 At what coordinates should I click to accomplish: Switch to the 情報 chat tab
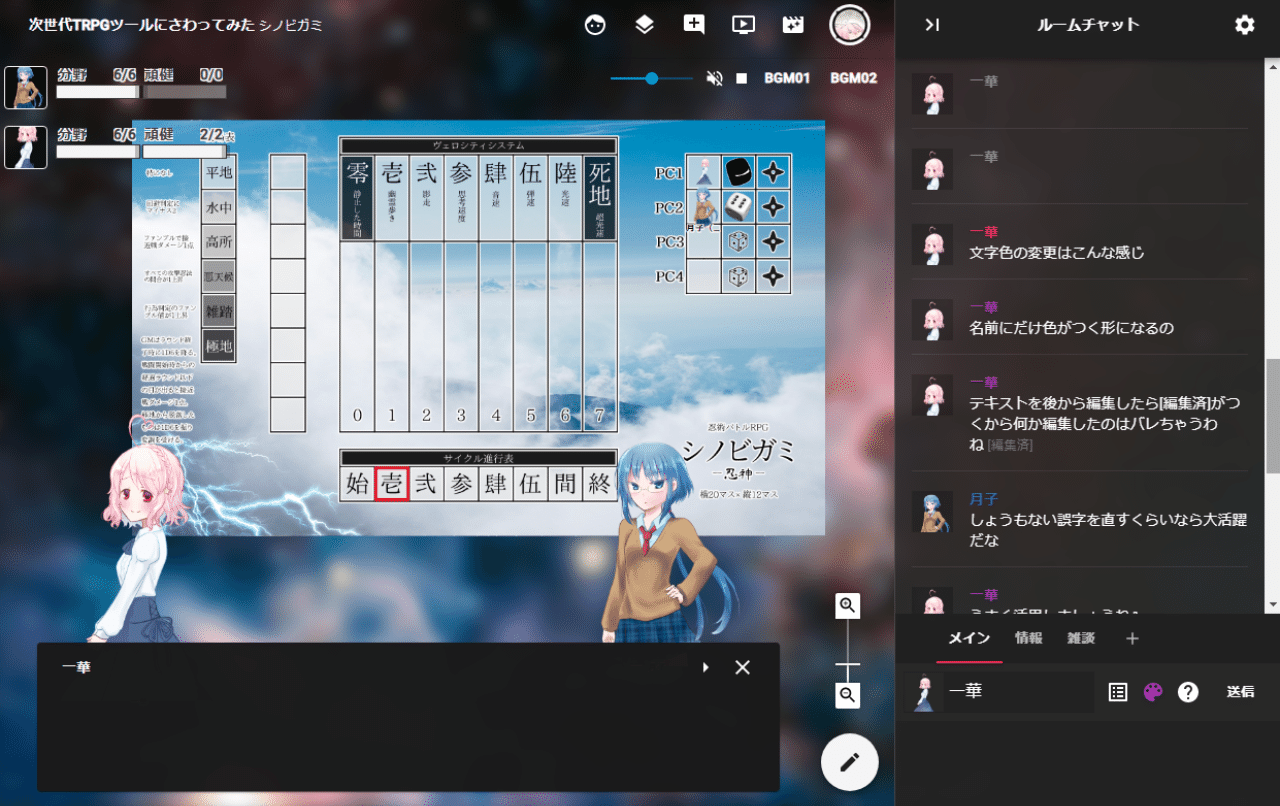click(x=1029, y=639)
